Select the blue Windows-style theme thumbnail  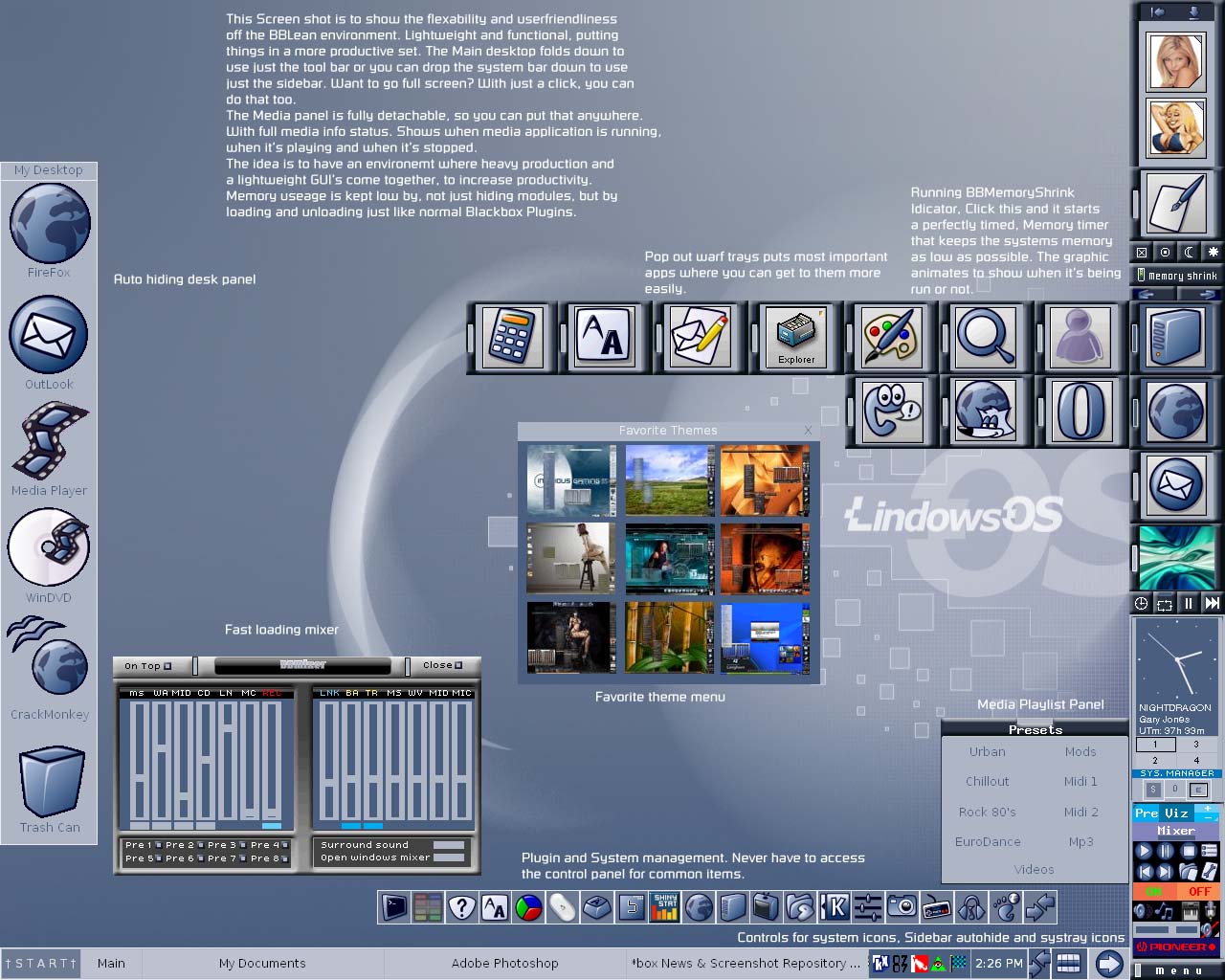point(765,637)
